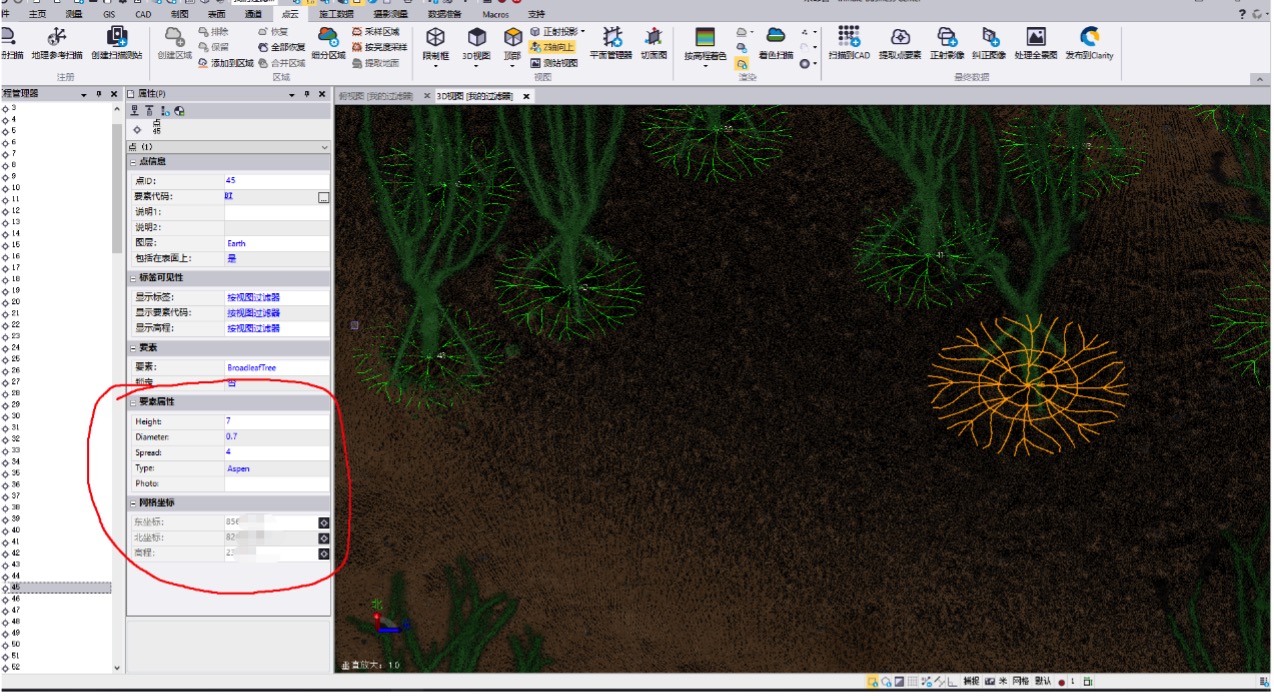
Task: Switch to the GIS ribbon tab
Action: [109, 14]
